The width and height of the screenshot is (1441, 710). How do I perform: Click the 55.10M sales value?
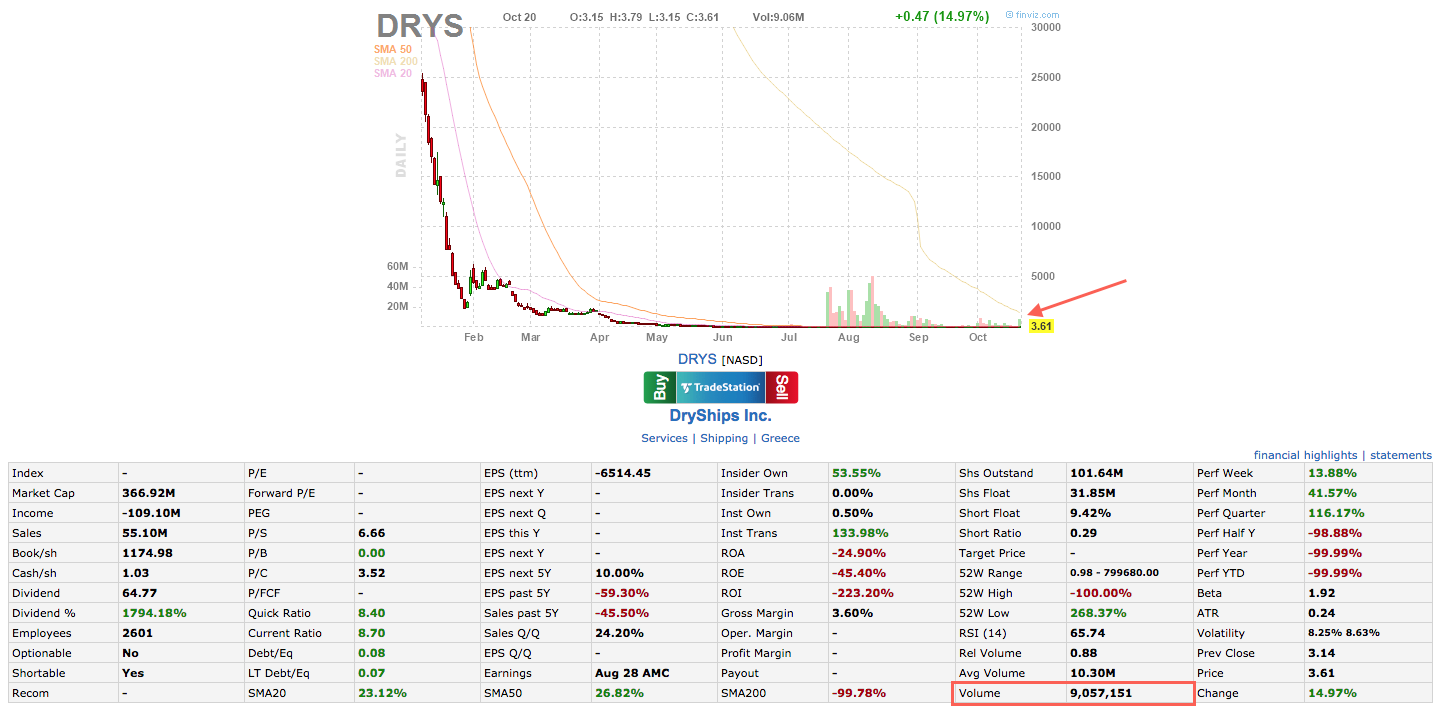[x=145, y=533]
